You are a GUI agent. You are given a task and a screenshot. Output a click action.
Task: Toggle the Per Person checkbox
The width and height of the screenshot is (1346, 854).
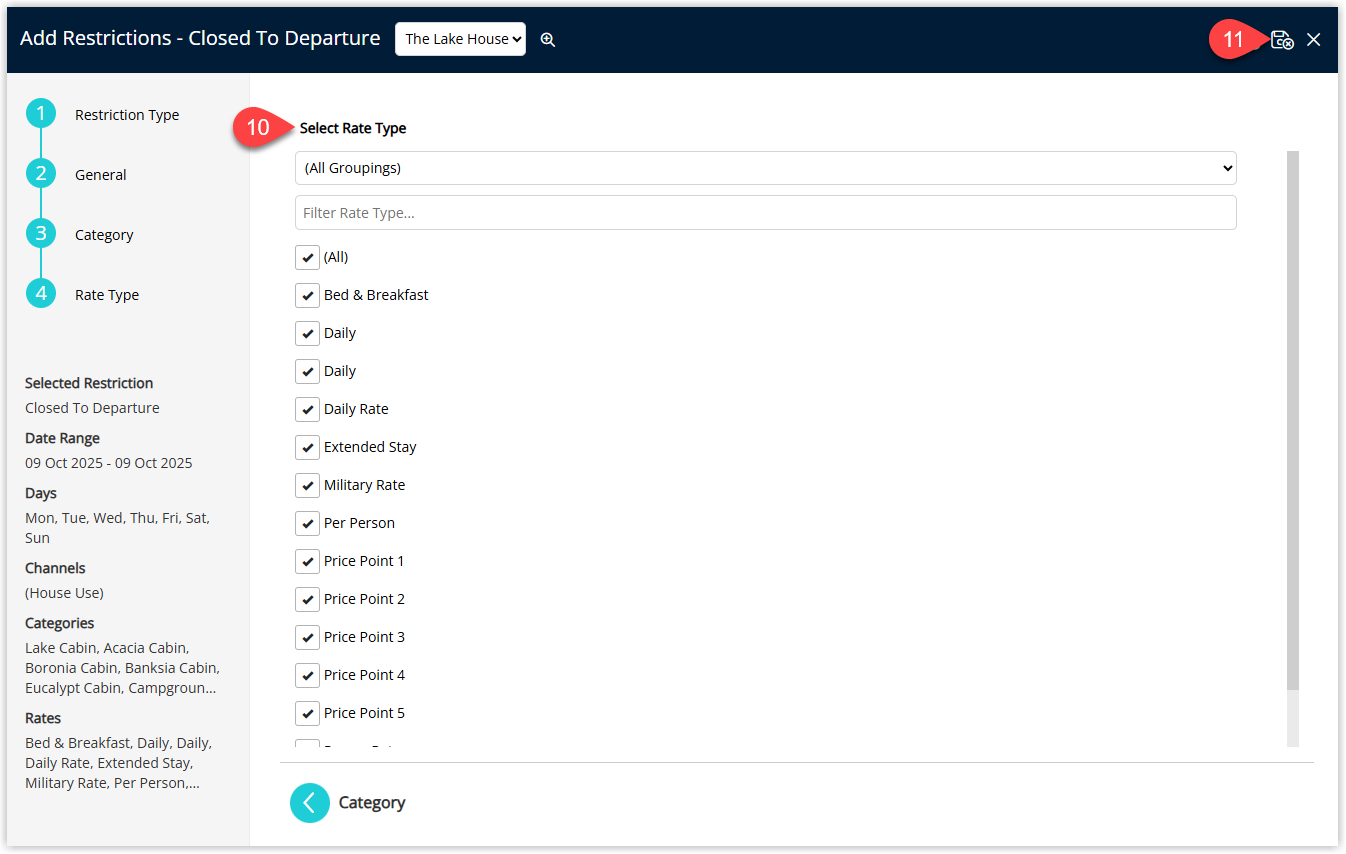307,523
